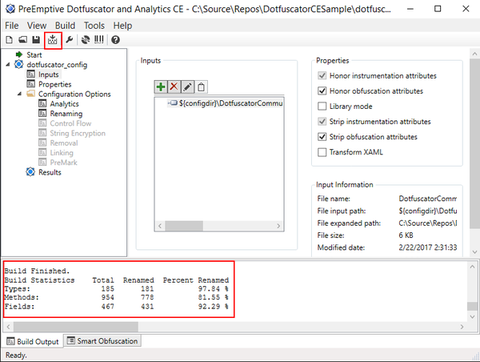Click the Inputs list horizontal scrollbar thumb

coord(184,226)
